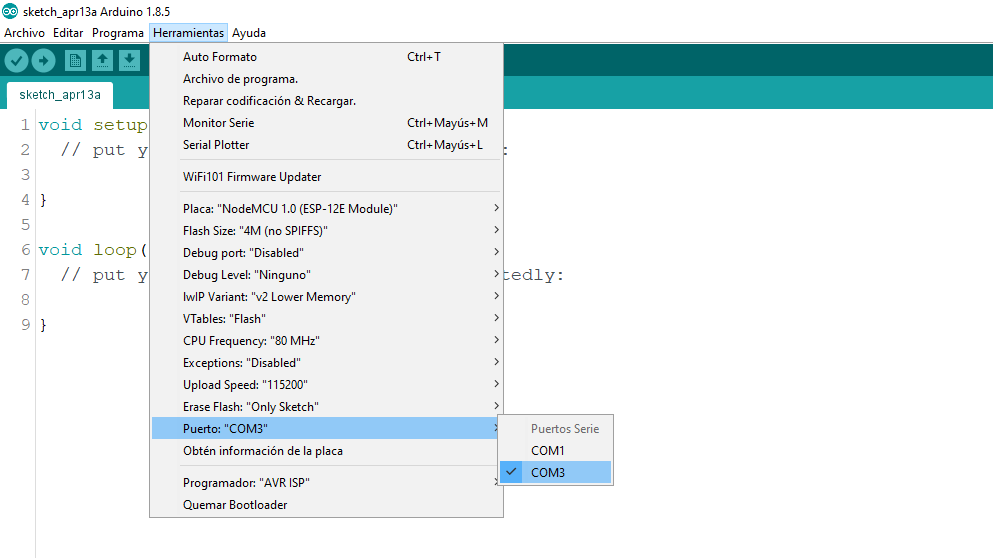
Task: Open Monitor Serie
Action: point(326,123)
